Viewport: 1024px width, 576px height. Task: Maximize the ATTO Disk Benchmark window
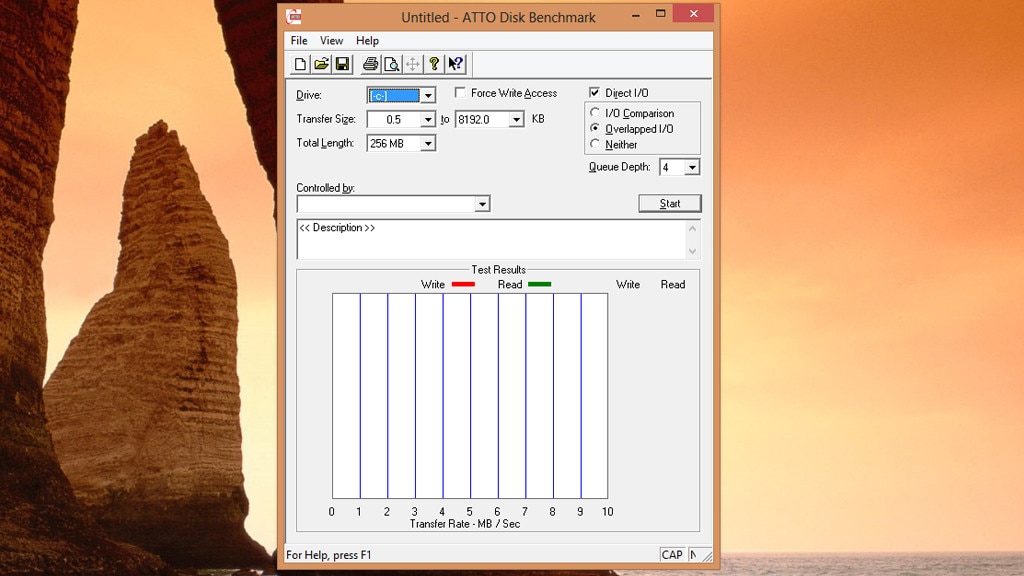[x=660, y=14]
